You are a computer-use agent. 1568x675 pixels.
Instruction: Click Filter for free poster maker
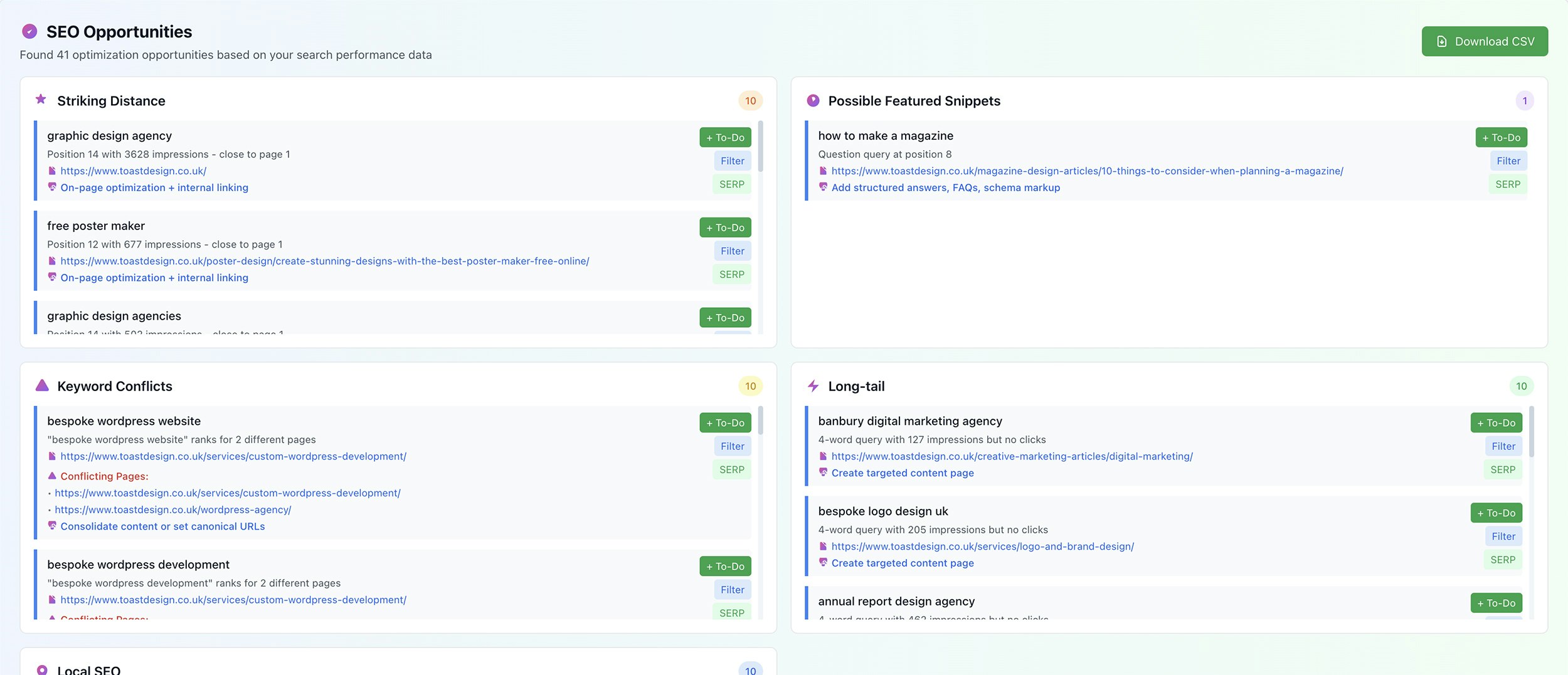pos(732,251)
